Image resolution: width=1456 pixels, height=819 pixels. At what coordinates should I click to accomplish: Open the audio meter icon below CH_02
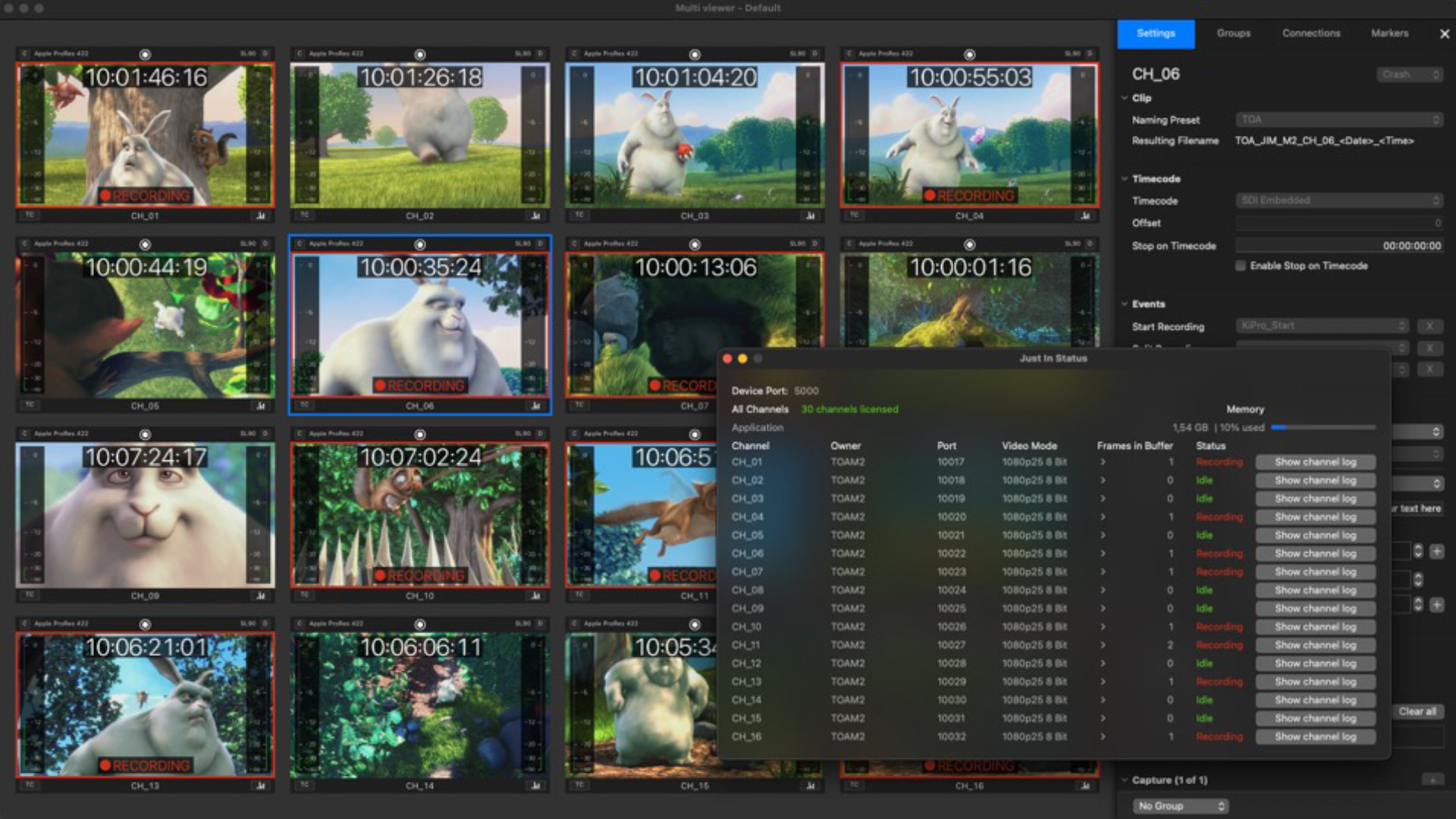(535, 216)
